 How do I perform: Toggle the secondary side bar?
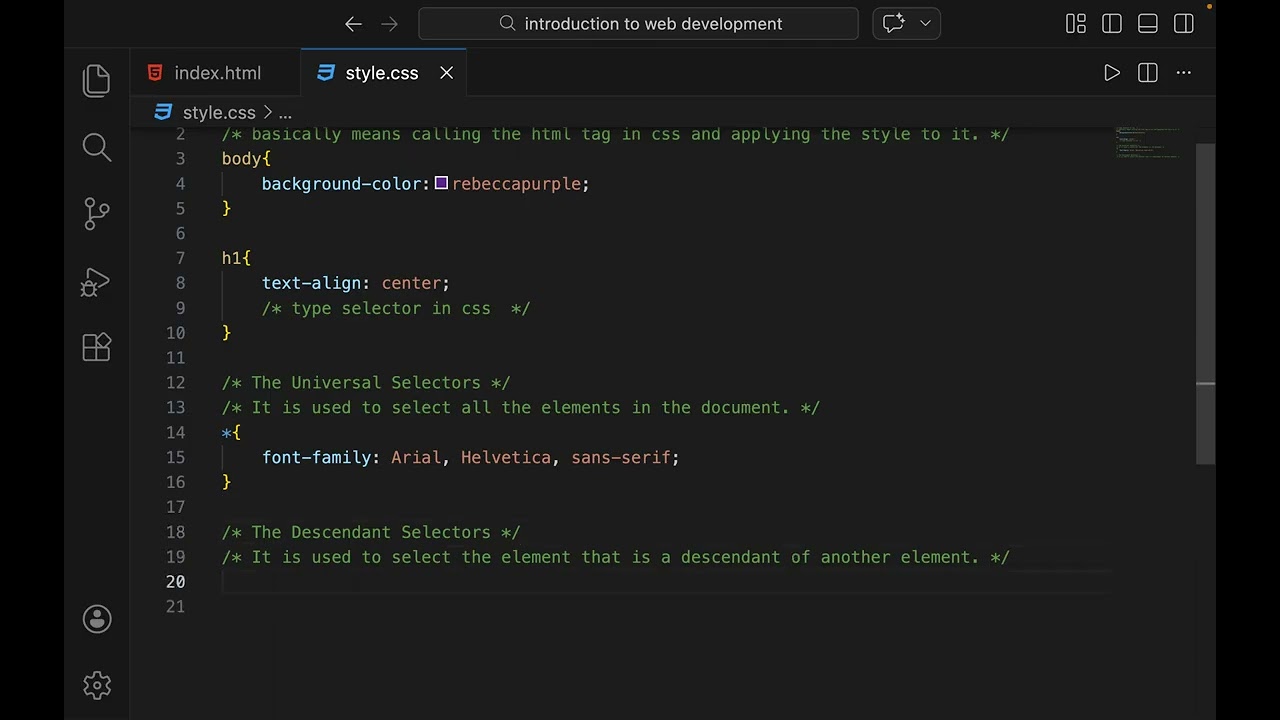[1183, 24]
